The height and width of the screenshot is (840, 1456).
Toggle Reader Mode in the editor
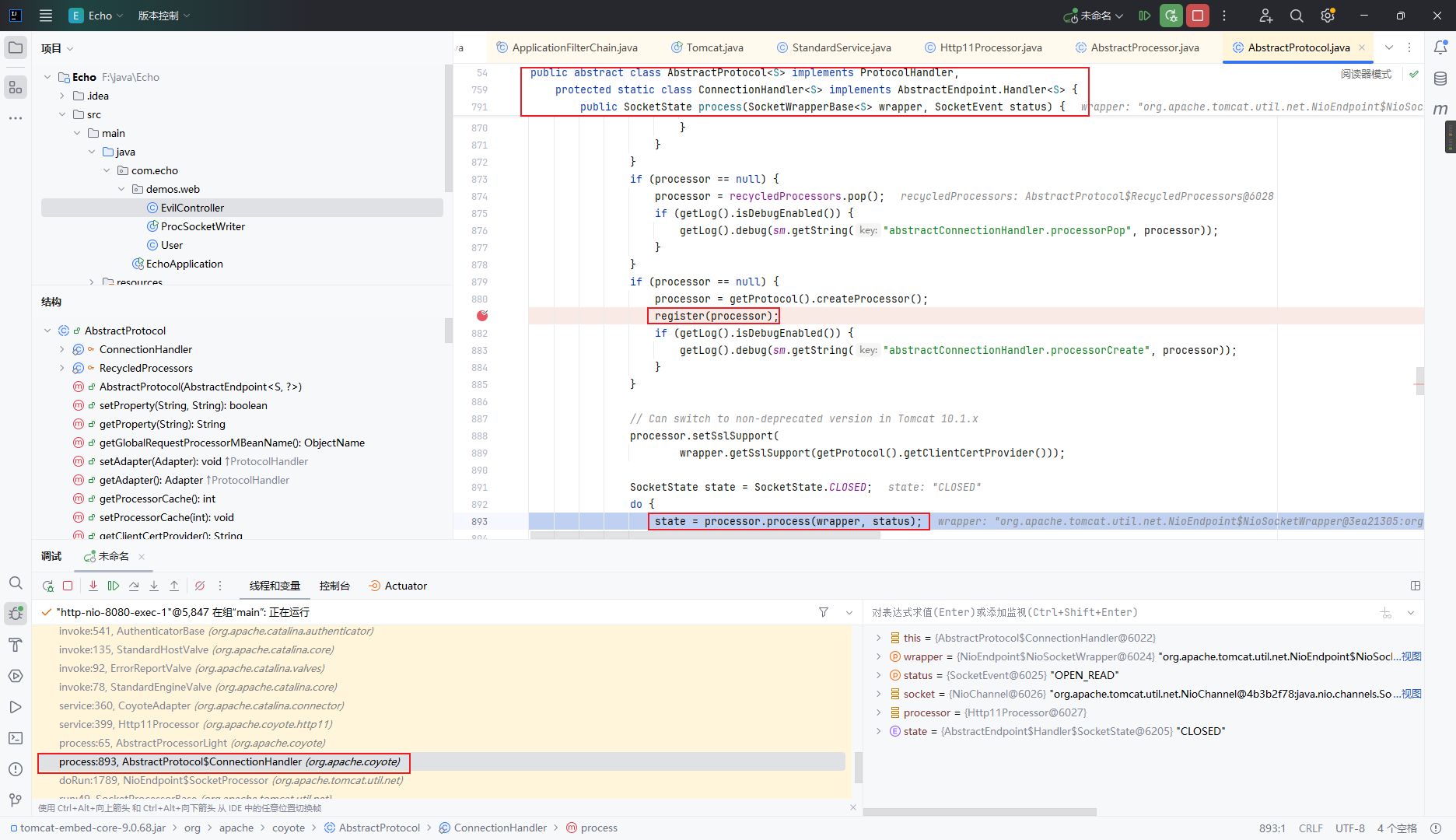[1366, 74]
